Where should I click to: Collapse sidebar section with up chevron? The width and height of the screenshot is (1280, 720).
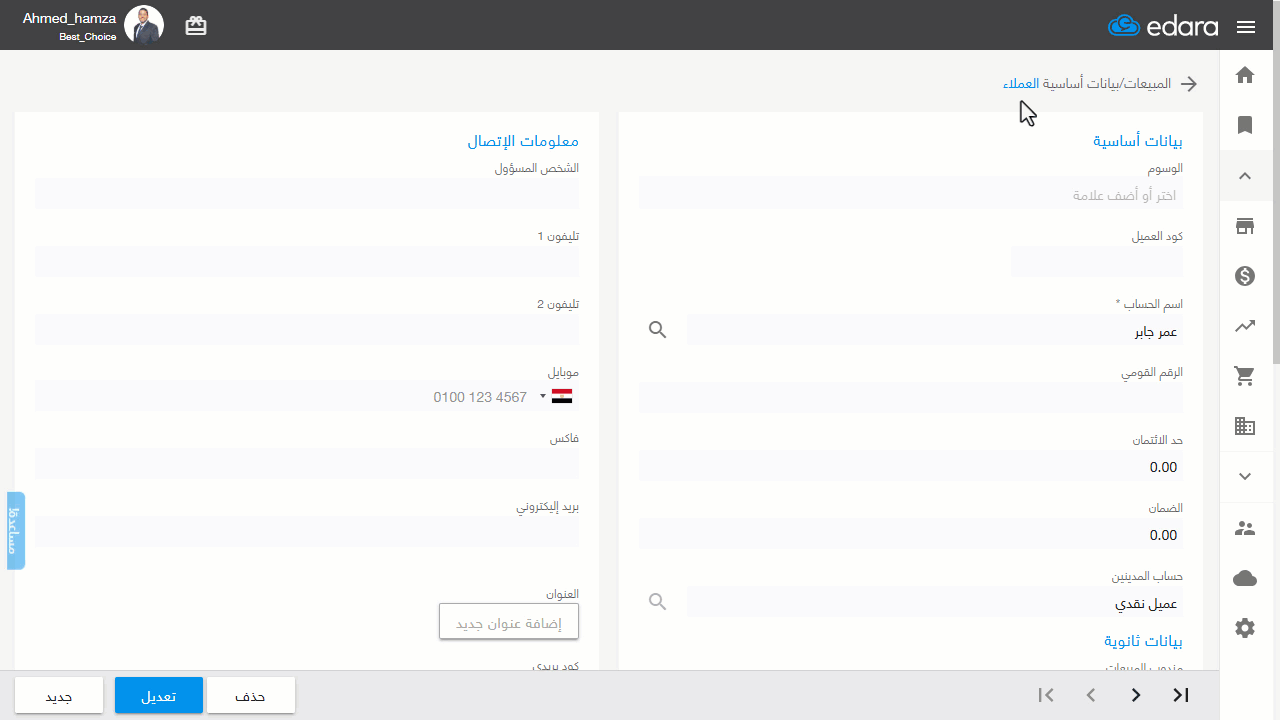(x=1245, y=176)
